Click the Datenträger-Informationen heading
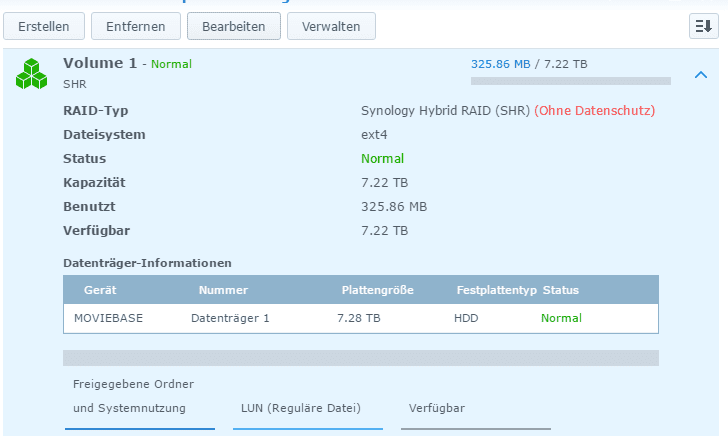Image resolution: width=728 pixels, height=436 pixels. (x=147, y=263)
